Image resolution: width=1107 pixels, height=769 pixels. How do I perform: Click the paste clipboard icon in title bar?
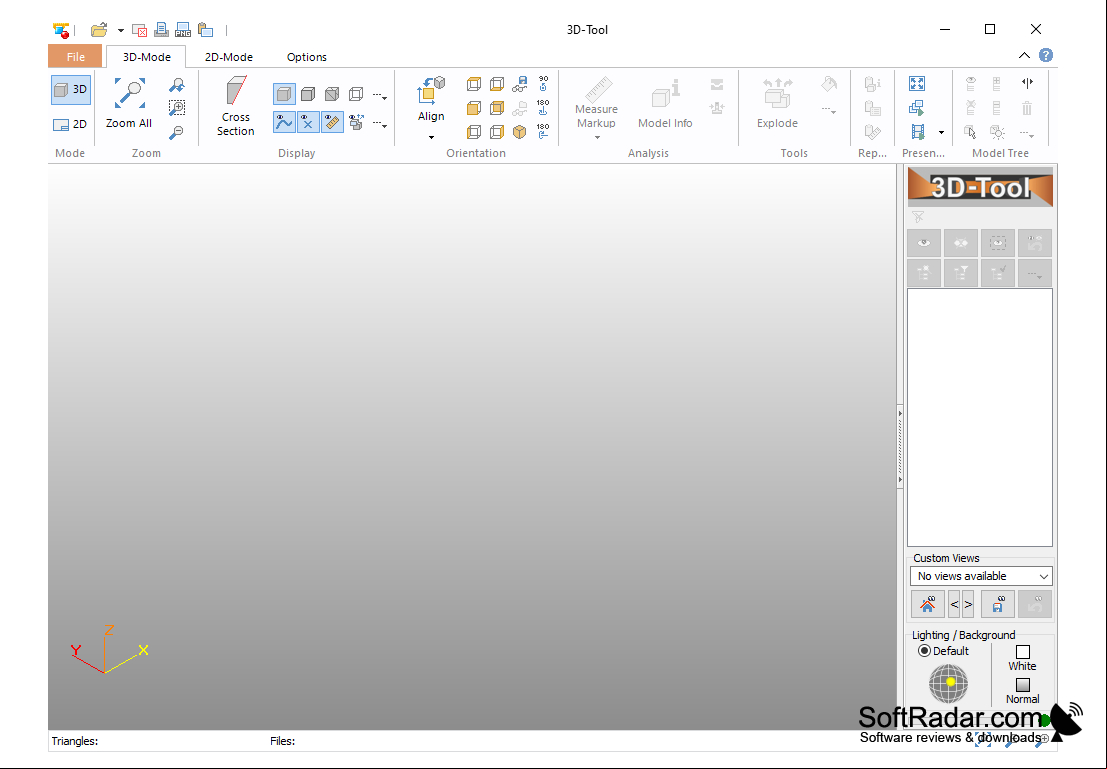pos(205,30)
